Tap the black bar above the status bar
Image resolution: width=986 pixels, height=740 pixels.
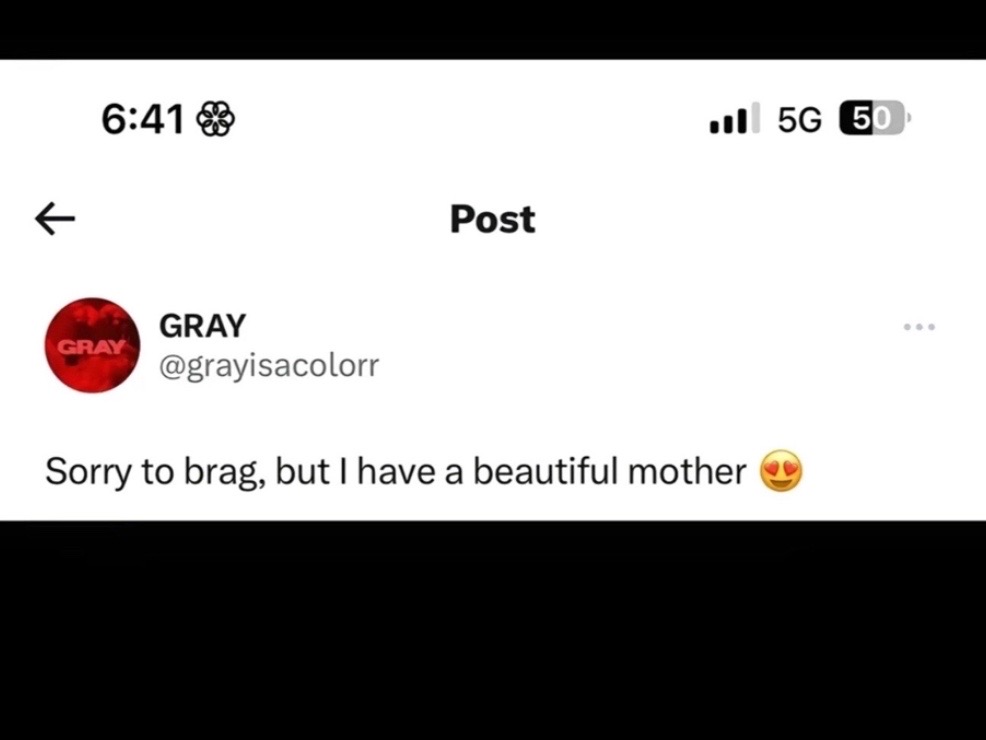pos(493,28)
